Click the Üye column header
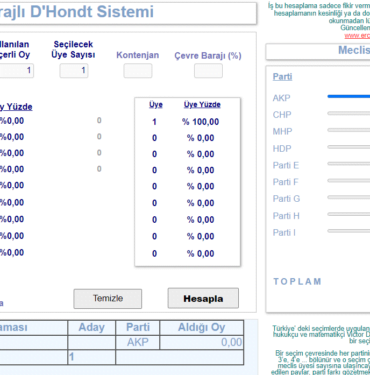This screenshot has width=370, height=375. pos(156,105)
